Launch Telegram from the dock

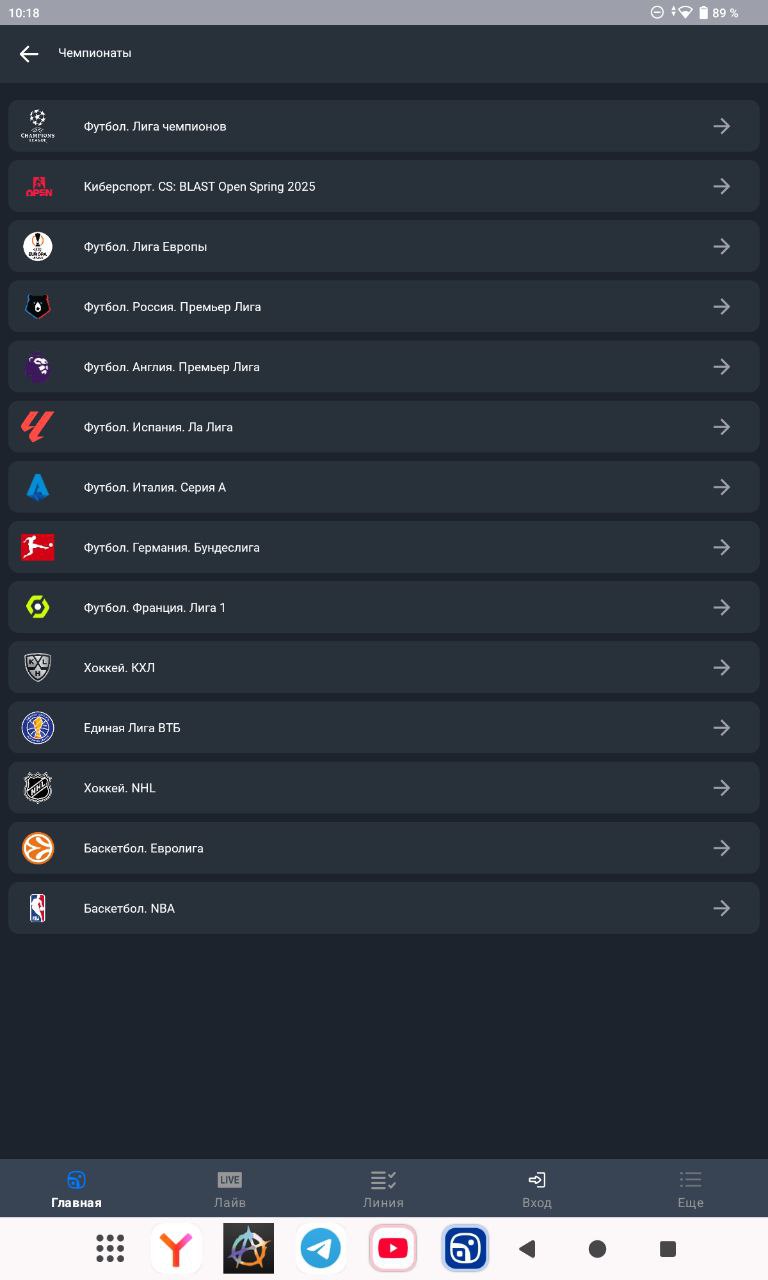[321, 1248]
